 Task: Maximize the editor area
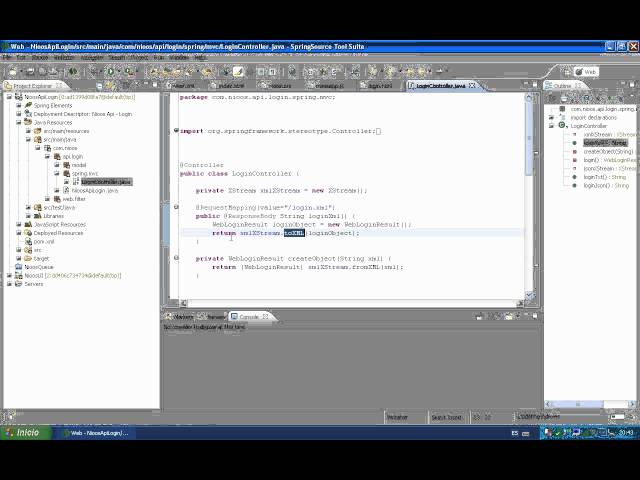[535, 84]
